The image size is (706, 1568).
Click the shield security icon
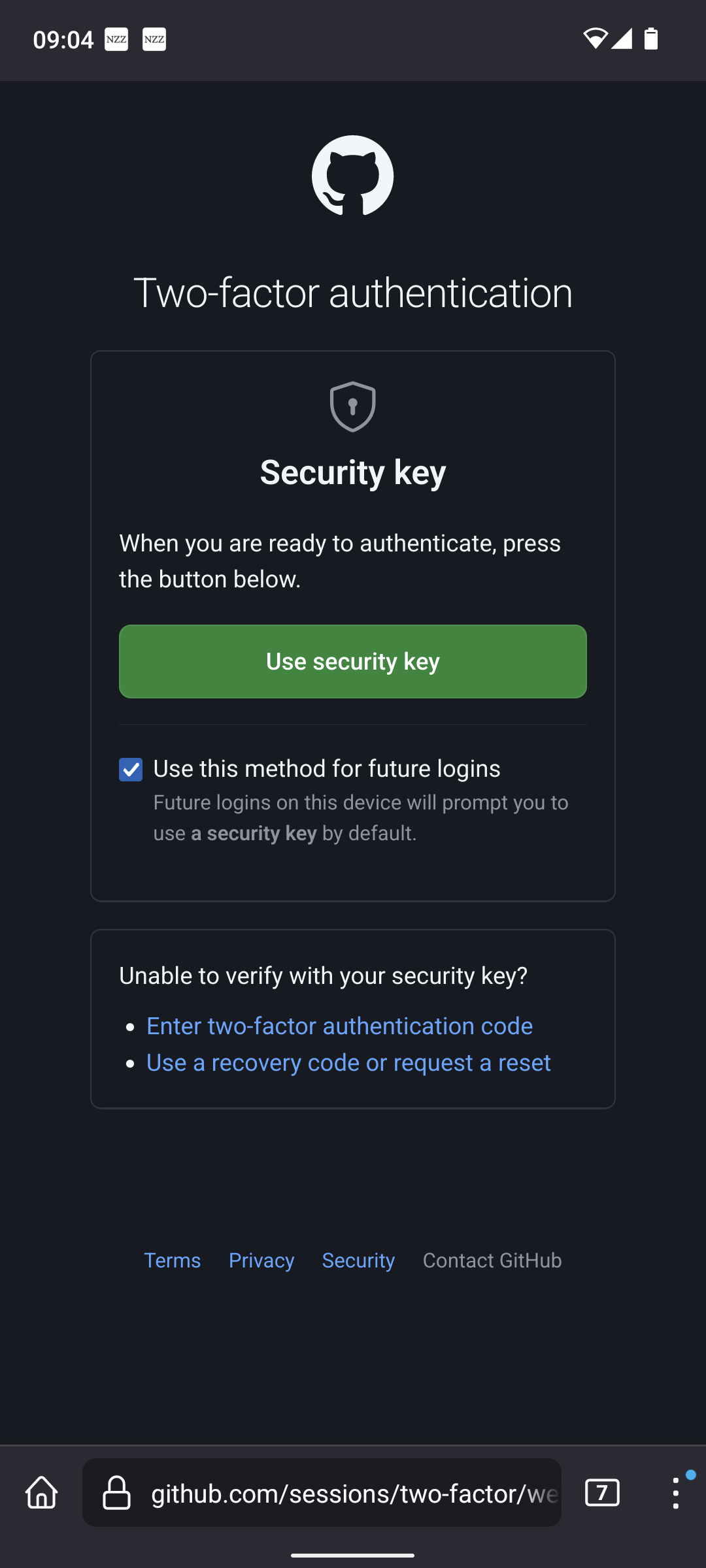pos(353,406)
